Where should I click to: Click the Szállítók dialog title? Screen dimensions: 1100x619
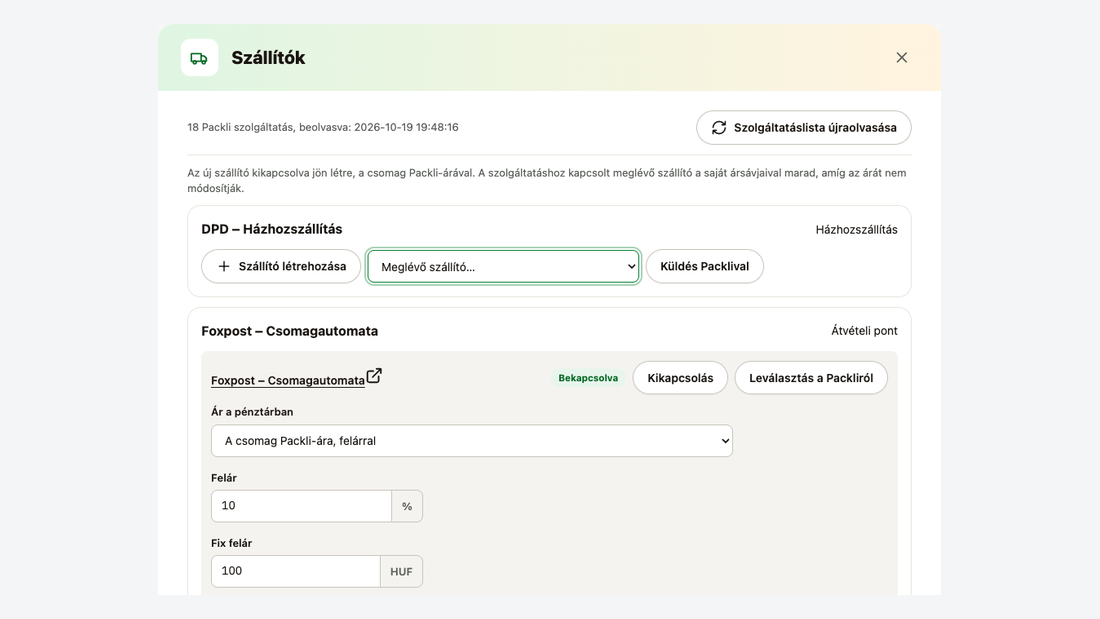[x=268, y=58]
